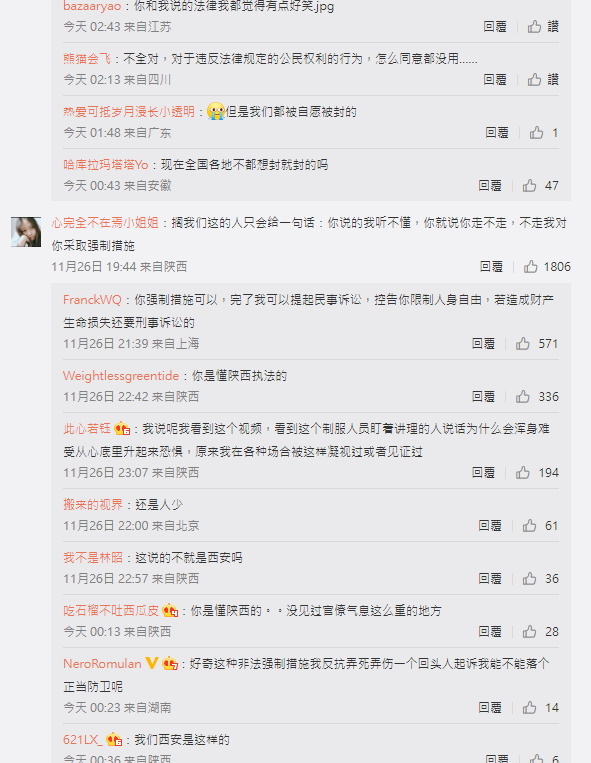Open the avatar of 心完全不在焉小姐姐
Viewport: 591px width, 763px height.
point(26,232)
